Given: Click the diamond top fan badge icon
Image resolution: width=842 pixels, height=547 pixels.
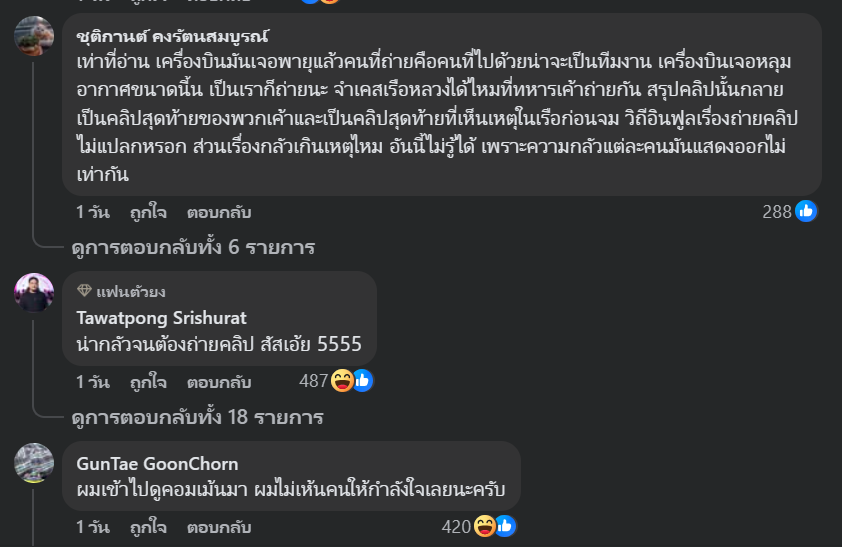Looking at the screenshot, I should coord(84,291).
